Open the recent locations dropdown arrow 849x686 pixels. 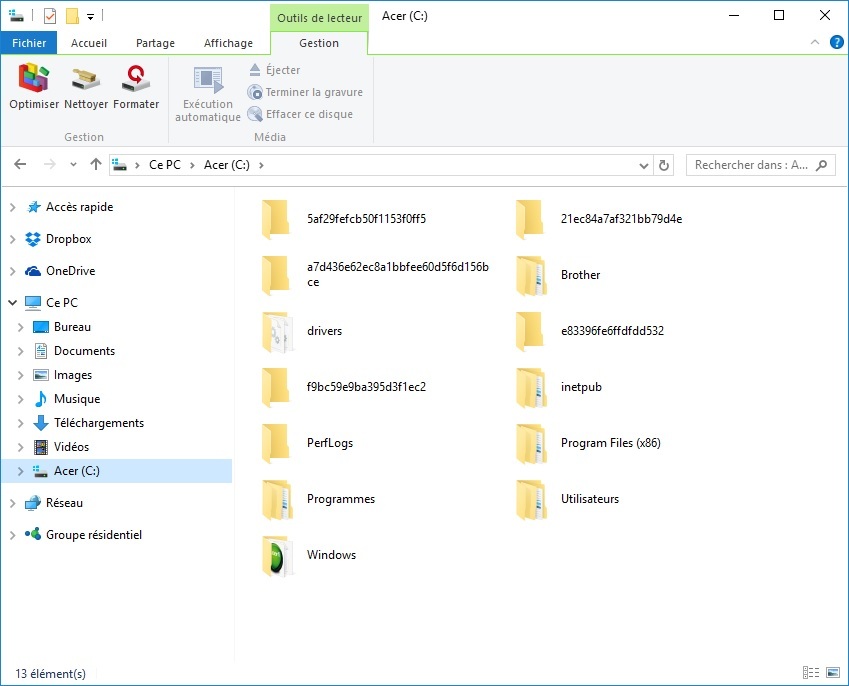click(x=73, y=164)
